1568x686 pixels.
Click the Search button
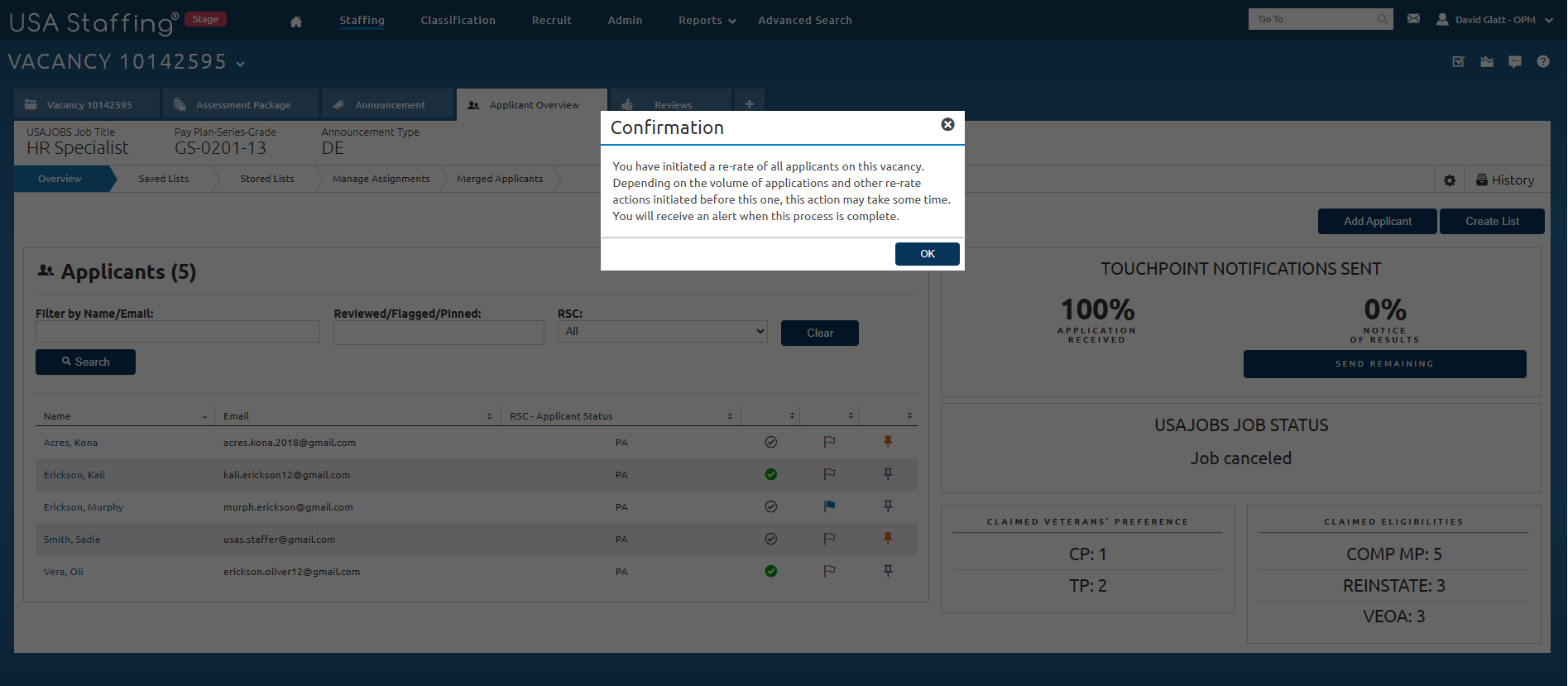point(85,362)
